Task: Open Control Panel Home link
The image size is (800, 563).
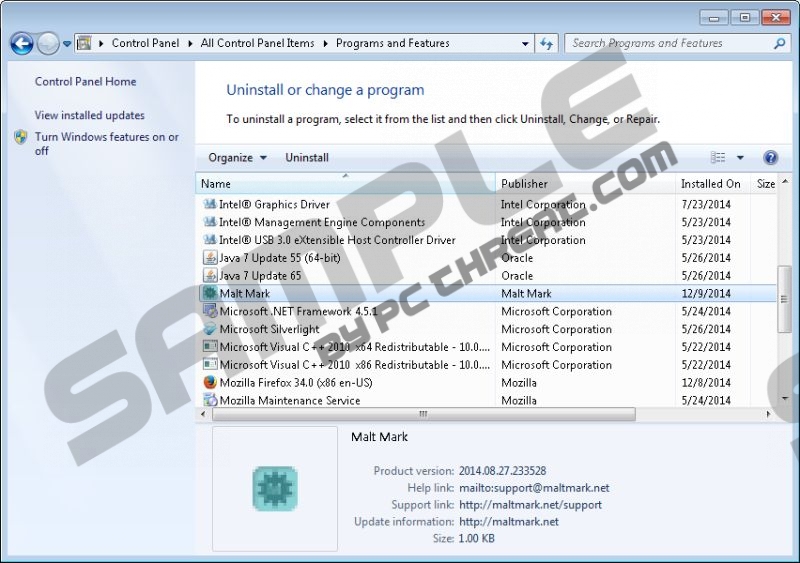Action: pos(85,82)
